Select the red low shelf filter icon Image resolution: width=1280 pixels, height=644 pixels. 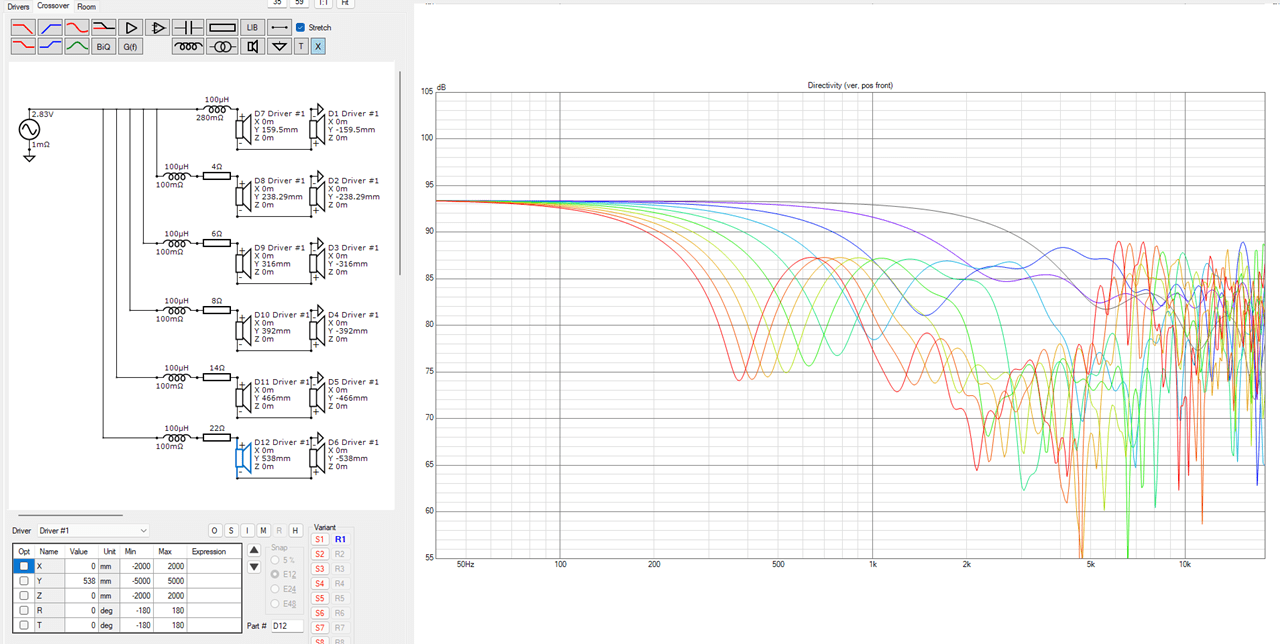pos(23,46)
